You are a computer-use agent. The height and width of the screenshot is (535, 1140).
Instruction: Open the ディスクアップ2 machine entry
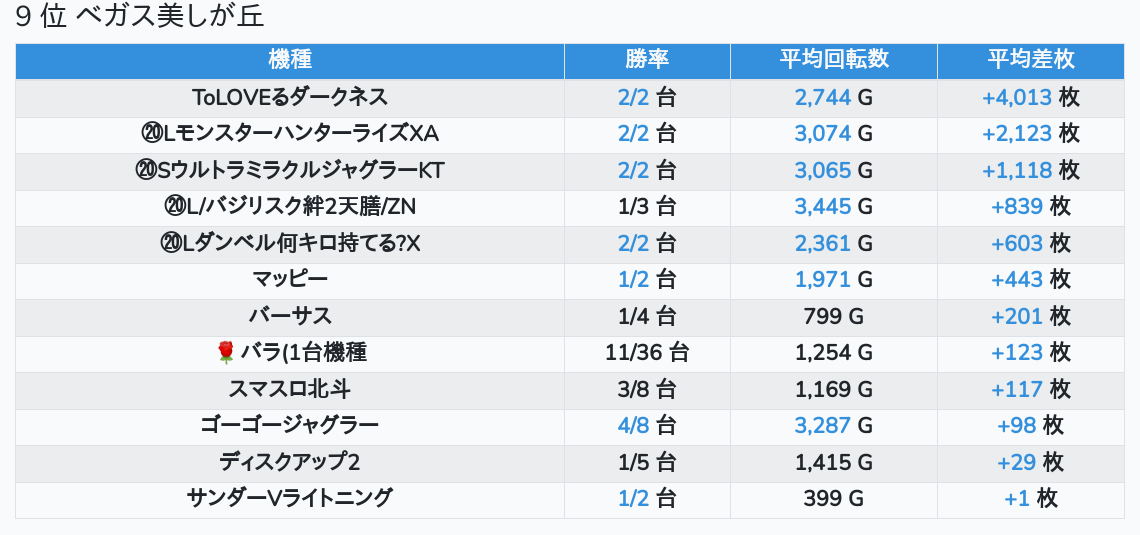click(x=290, y=462)
